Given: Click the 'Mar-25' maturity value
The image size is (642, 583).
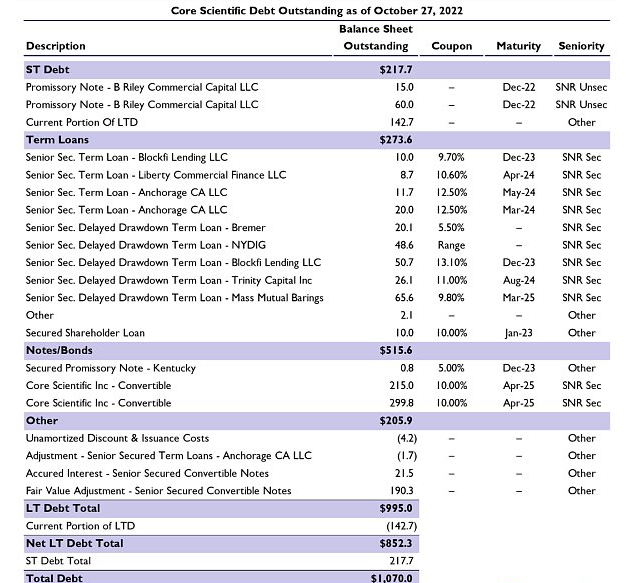Looking at the screenshot, I should pyautogui.click(x=519, y=298).
